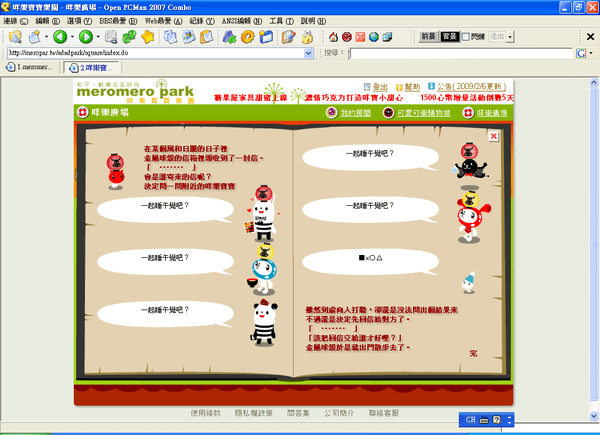The width and height of the screenshot is (600, 435).
Task: Click the 幫助 help link
Action: (x=412, y=87)
